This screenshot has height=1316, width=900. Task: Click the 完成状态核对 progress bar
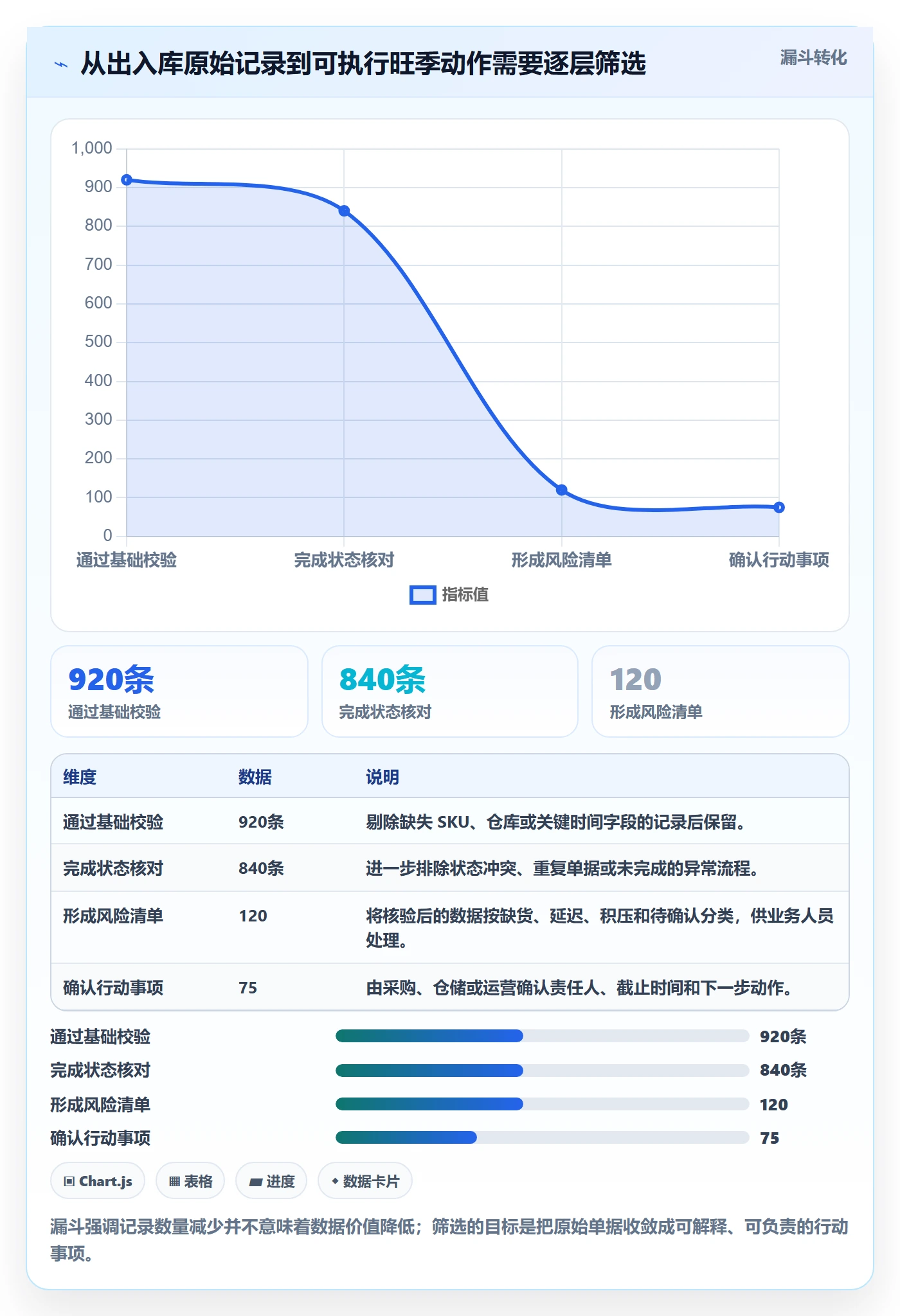point(542,1070)
